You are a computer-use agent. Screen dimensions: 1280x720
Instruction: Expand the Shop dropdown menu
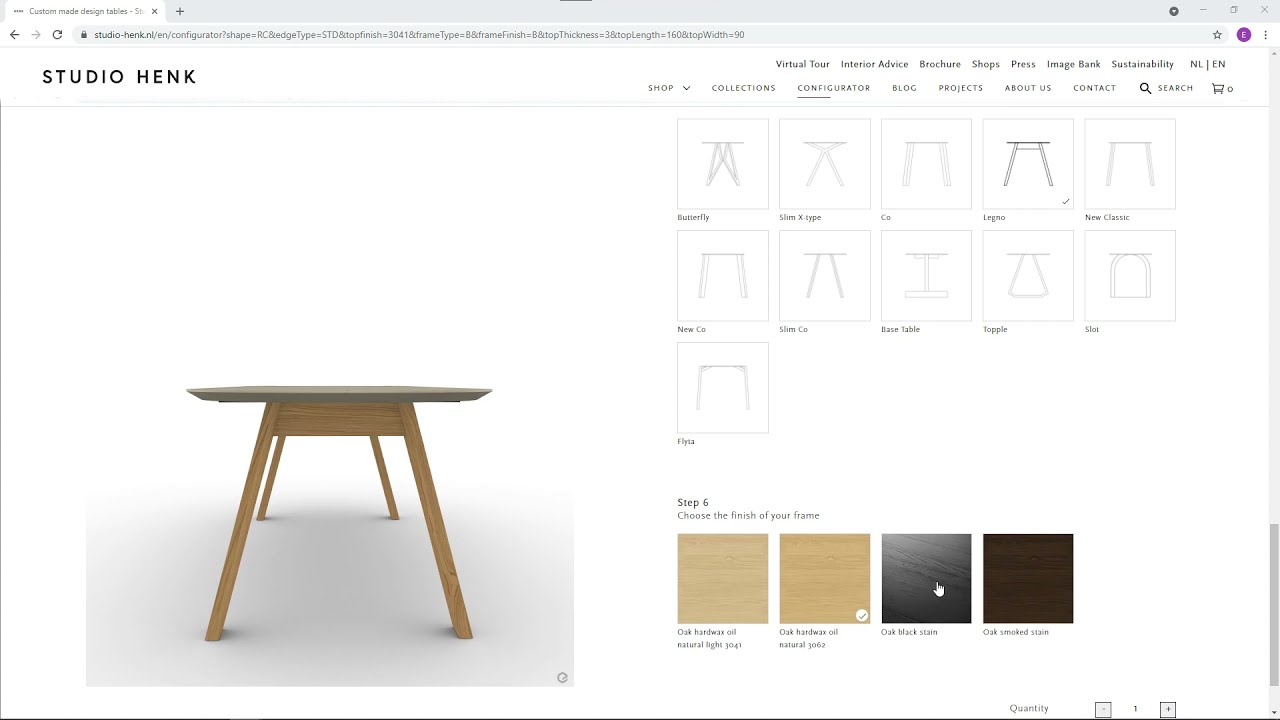(669, 88)
